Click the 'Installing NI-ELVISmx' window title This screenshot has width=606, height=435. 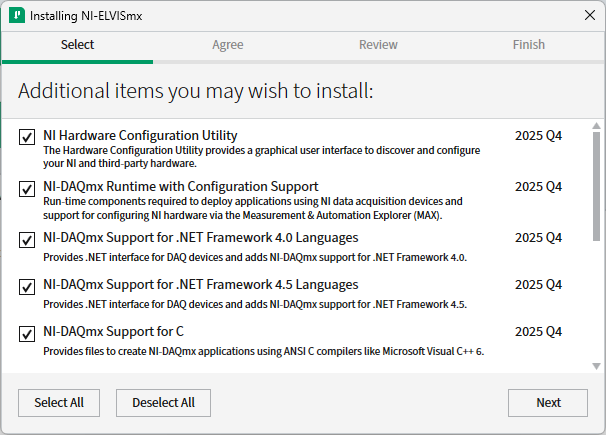click(x=86, y=16)
